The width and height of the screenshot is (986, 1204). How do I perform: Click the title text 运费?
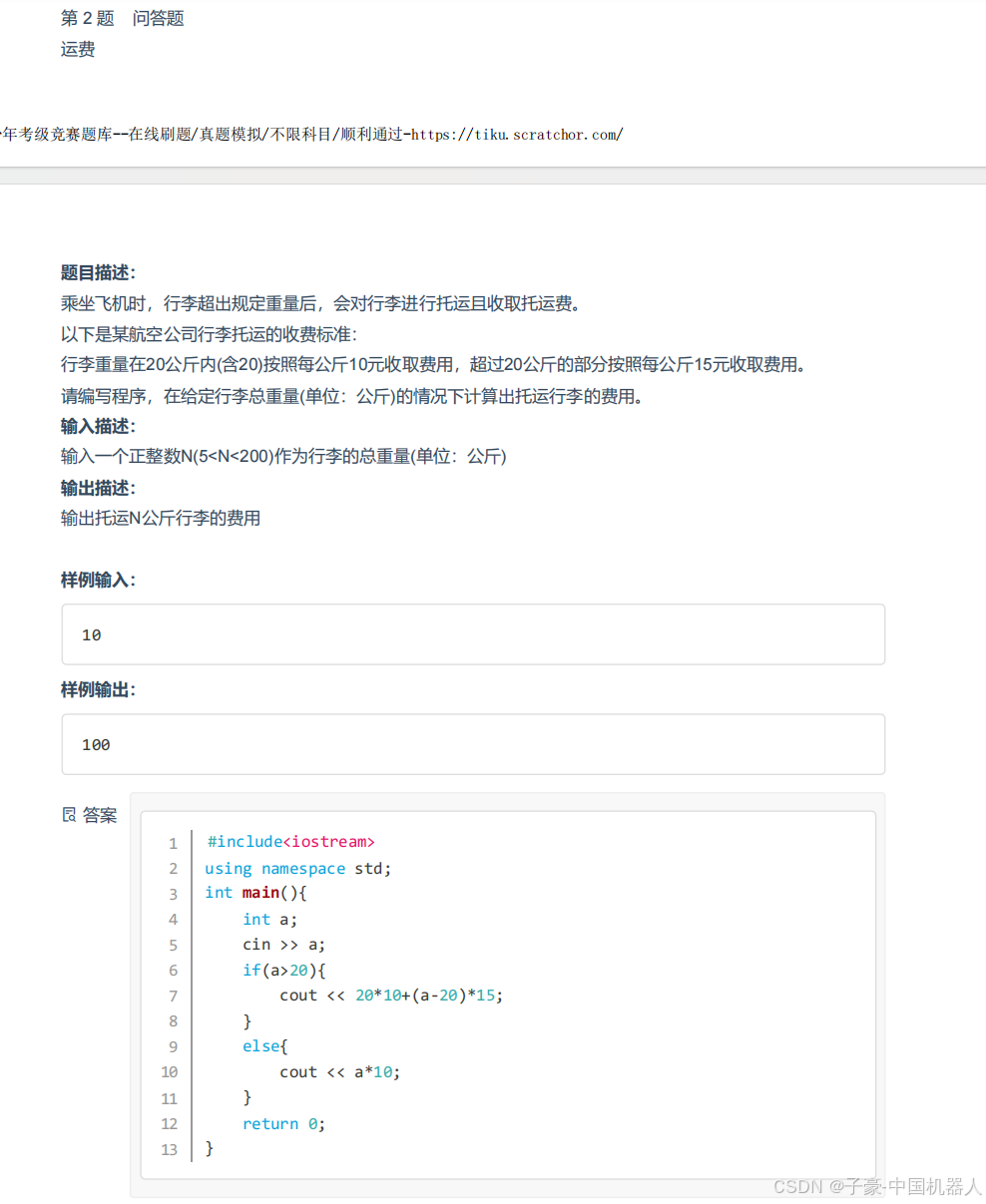click(78, 49)
